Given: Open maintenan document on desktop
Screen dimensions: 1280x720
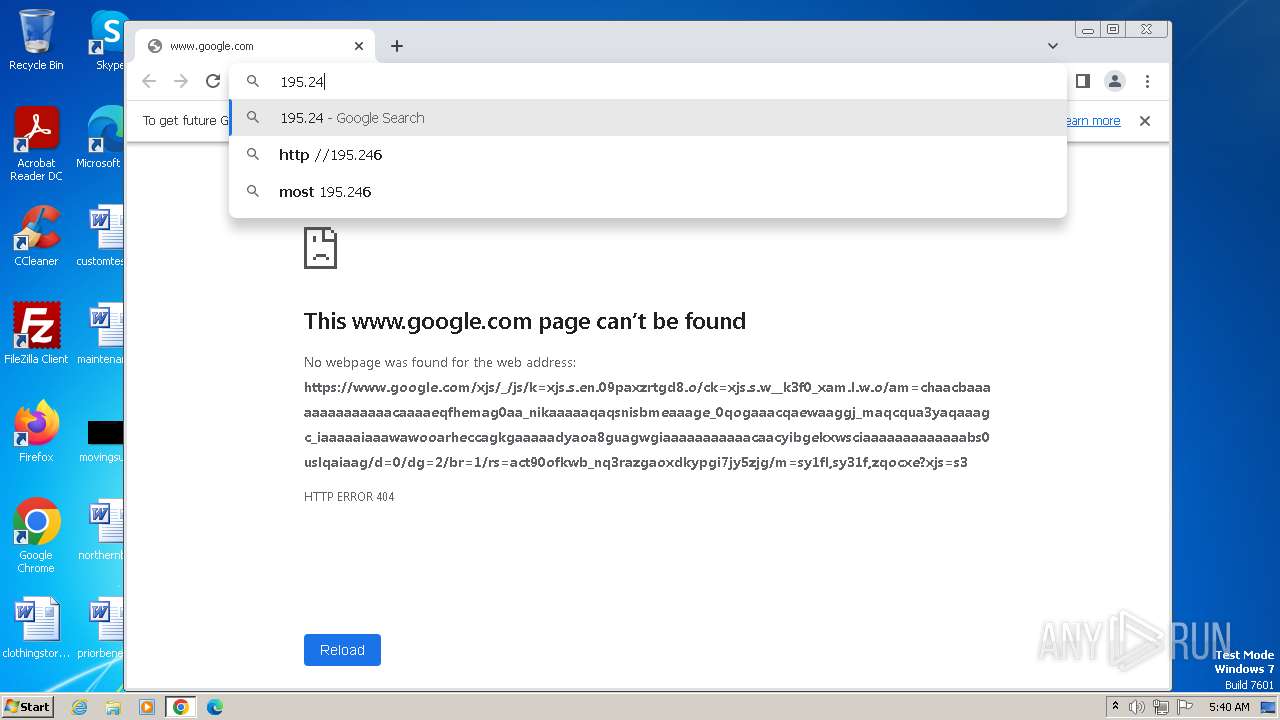Looking at the screenshot, I should tap(100, 334).
